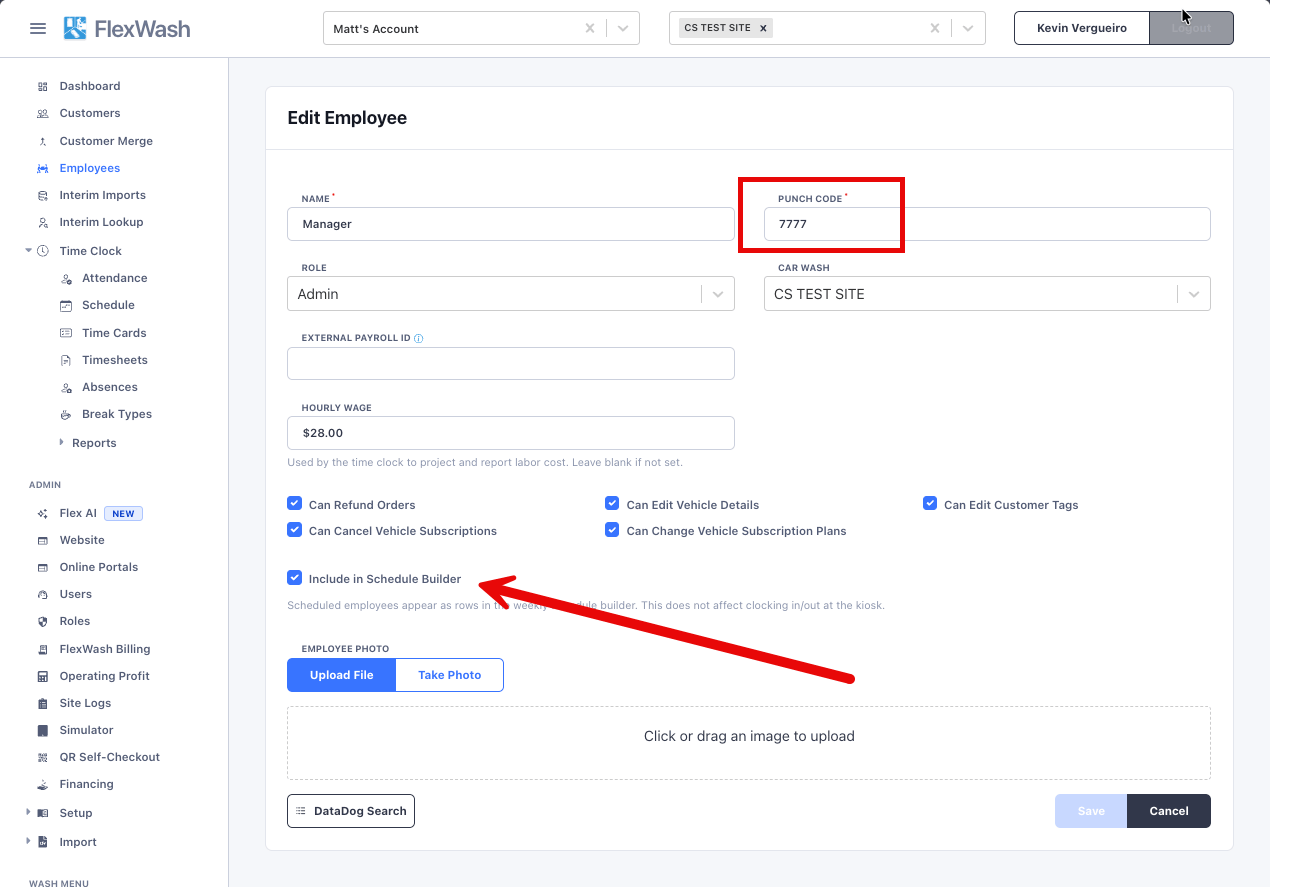Open the Roles admin page
This screenshot has height=887, width=1301.
74,621
